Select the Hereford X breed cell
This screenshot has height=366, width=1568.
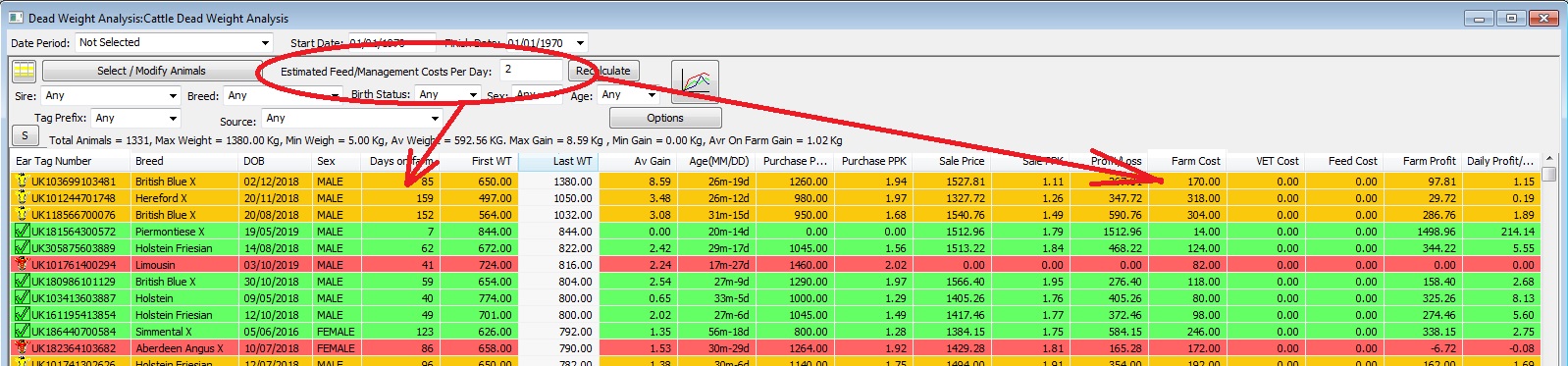[x=183, y=198]
